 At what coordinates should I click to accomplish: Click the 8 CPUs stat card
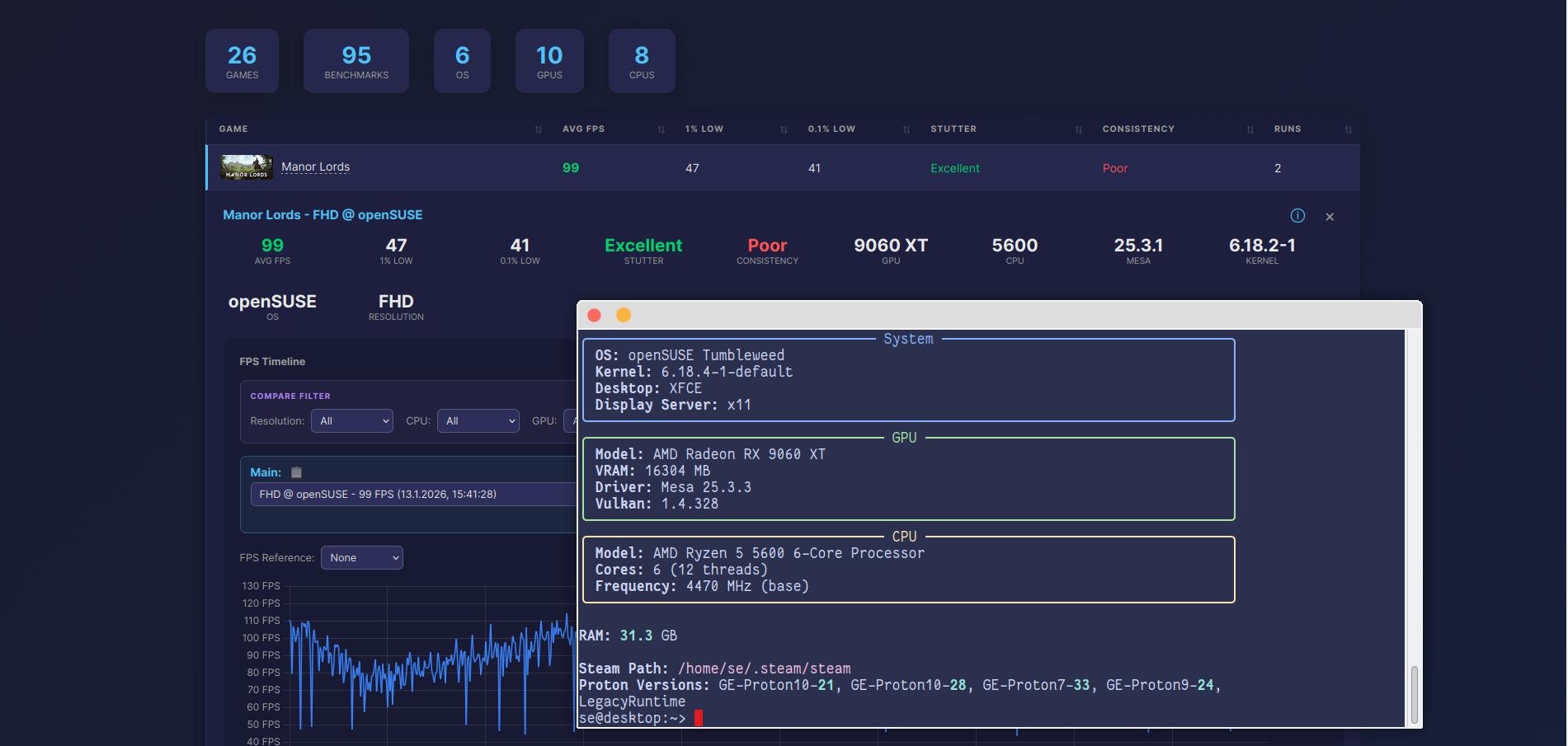(x=642, y=61)
